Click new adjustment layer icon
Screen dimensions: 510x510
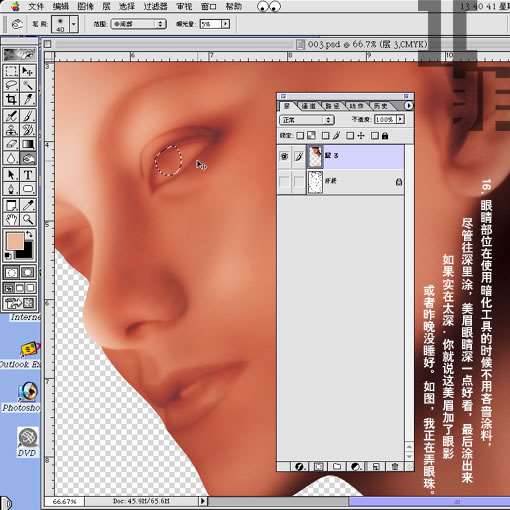click(356, 467)
